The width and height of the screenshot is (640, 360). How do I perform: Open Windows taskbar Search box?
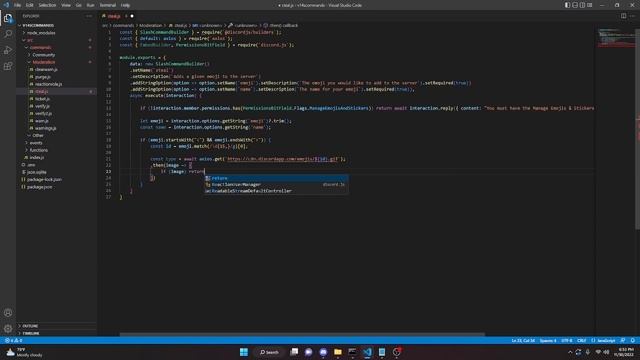click(x=269, y=352)
